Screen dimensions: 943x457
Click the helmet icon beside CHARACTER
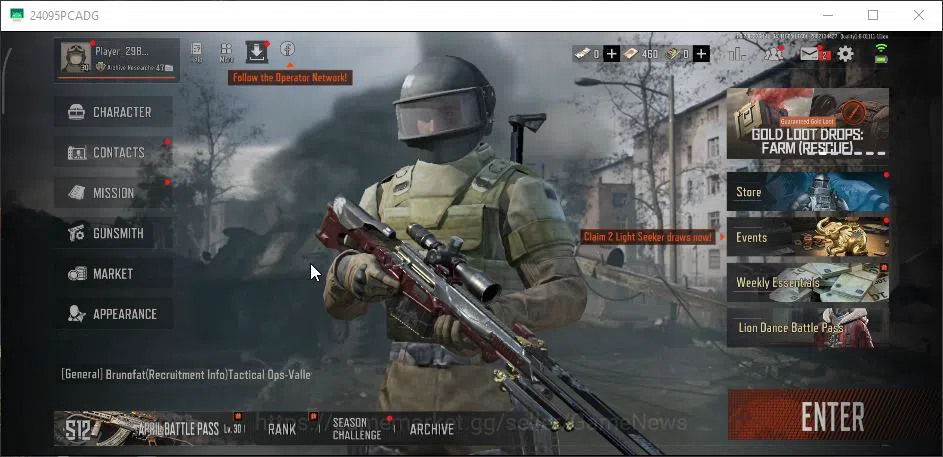[x=76, y=112]
